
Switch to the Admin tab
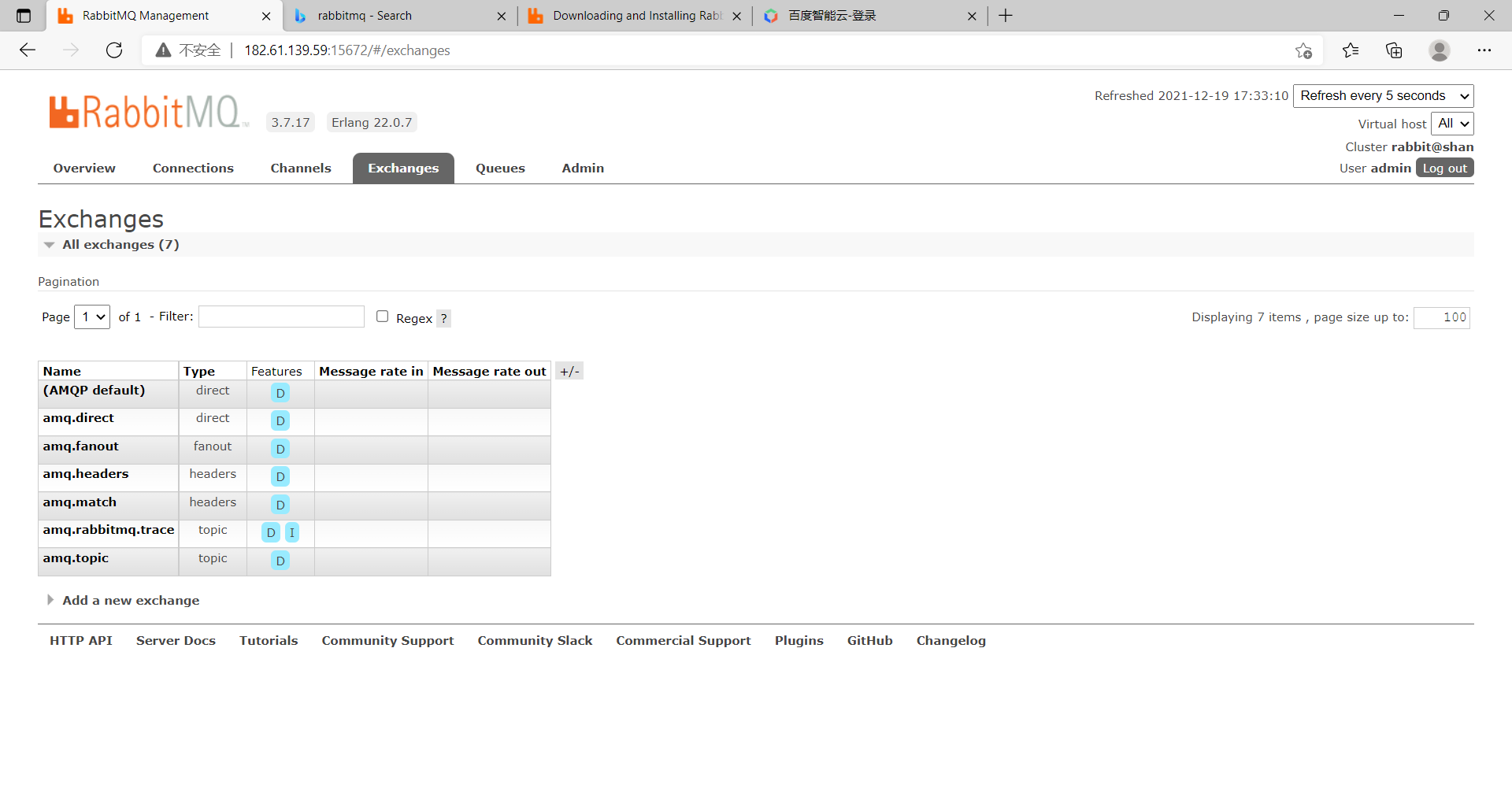click(x=583, y=168)
